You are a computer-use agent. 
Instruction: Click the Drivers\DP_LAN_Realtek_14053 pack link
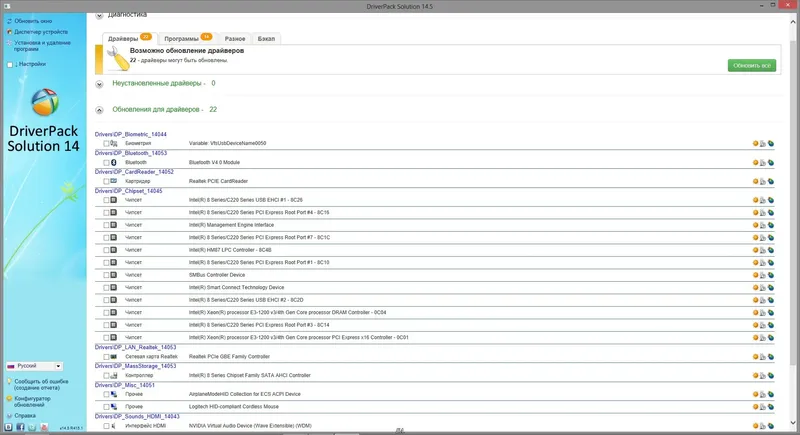coord(135,347)
